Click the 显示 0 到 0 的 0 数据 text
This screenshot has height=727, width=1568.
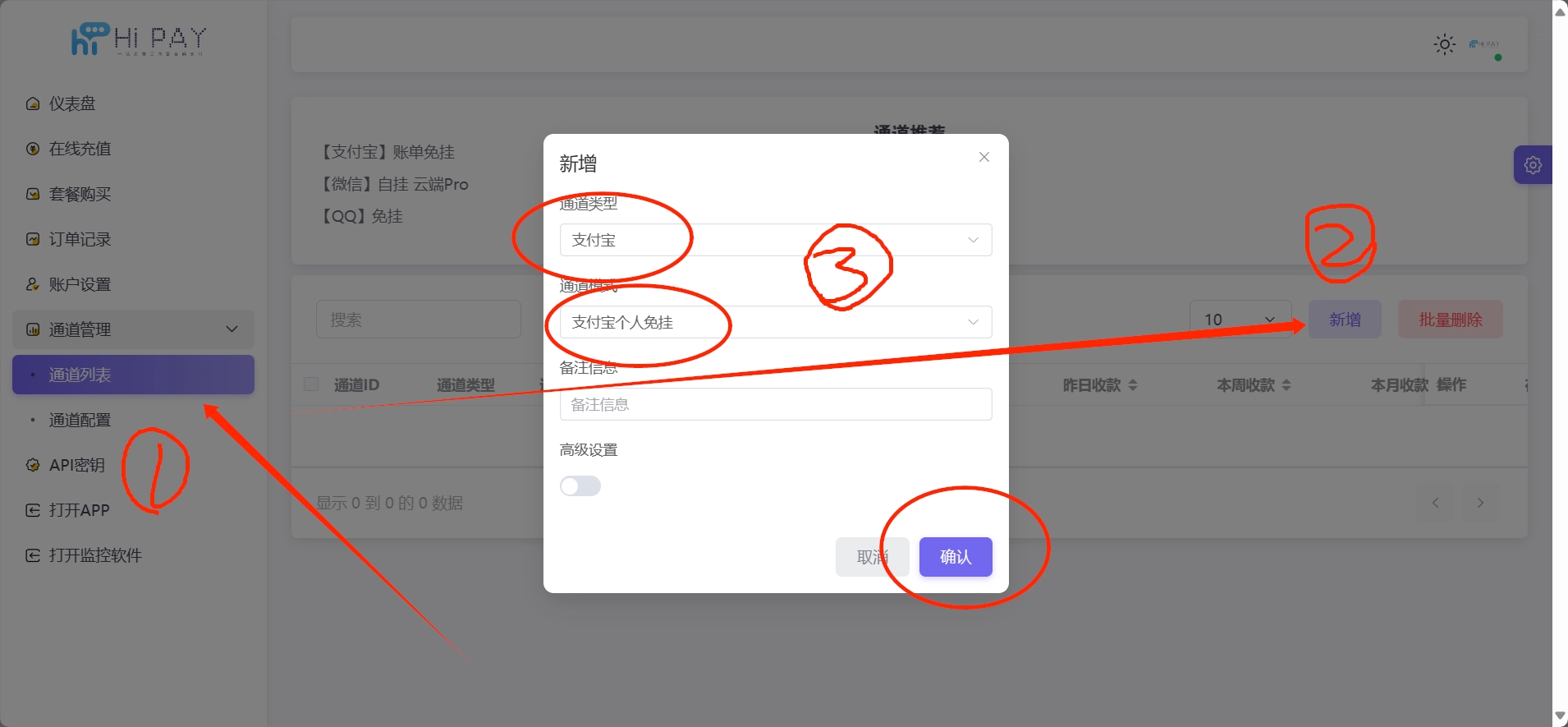(390, 503)
